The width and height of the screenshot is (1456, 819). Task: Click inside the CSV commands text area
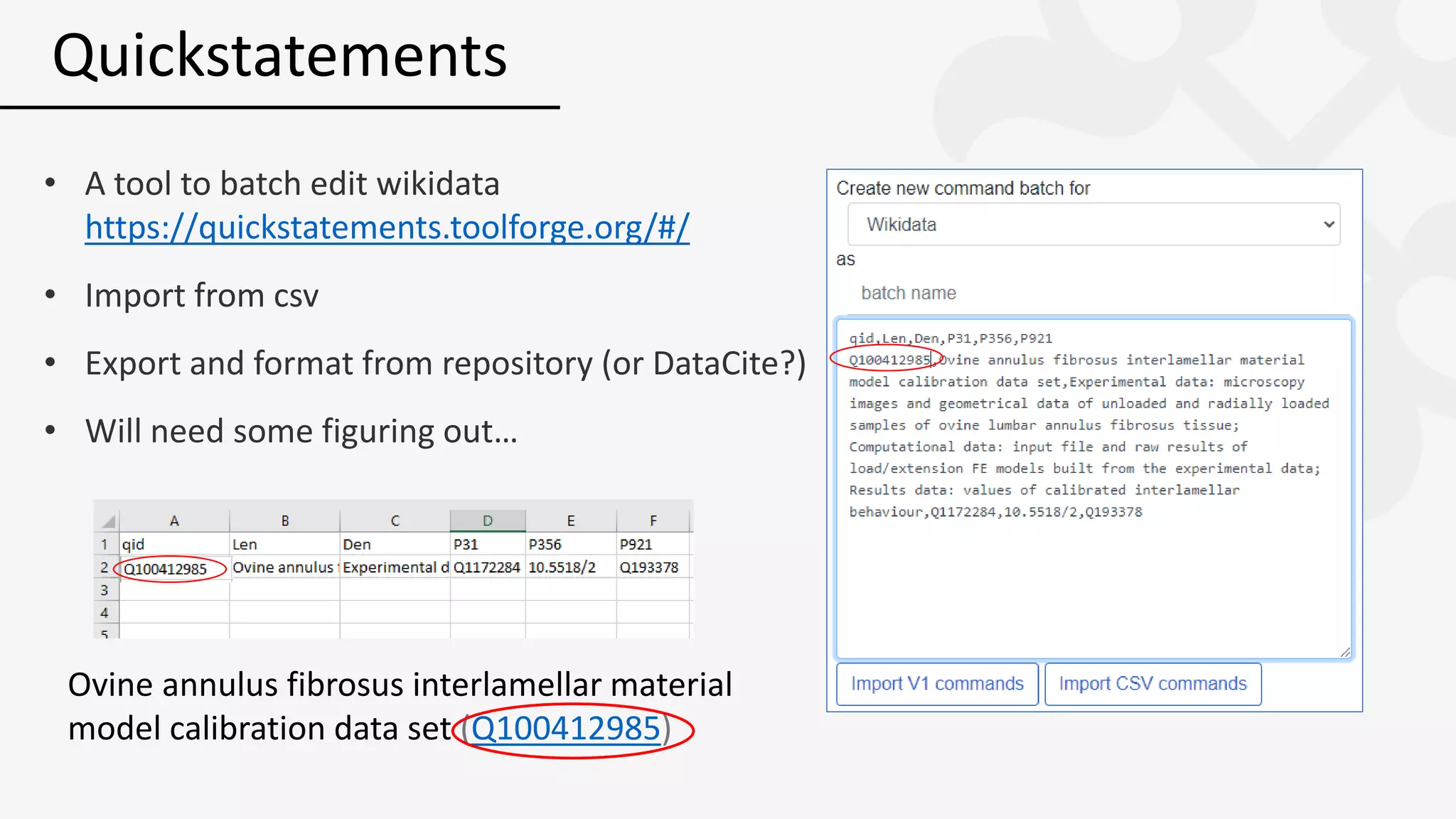point(1093,489)
